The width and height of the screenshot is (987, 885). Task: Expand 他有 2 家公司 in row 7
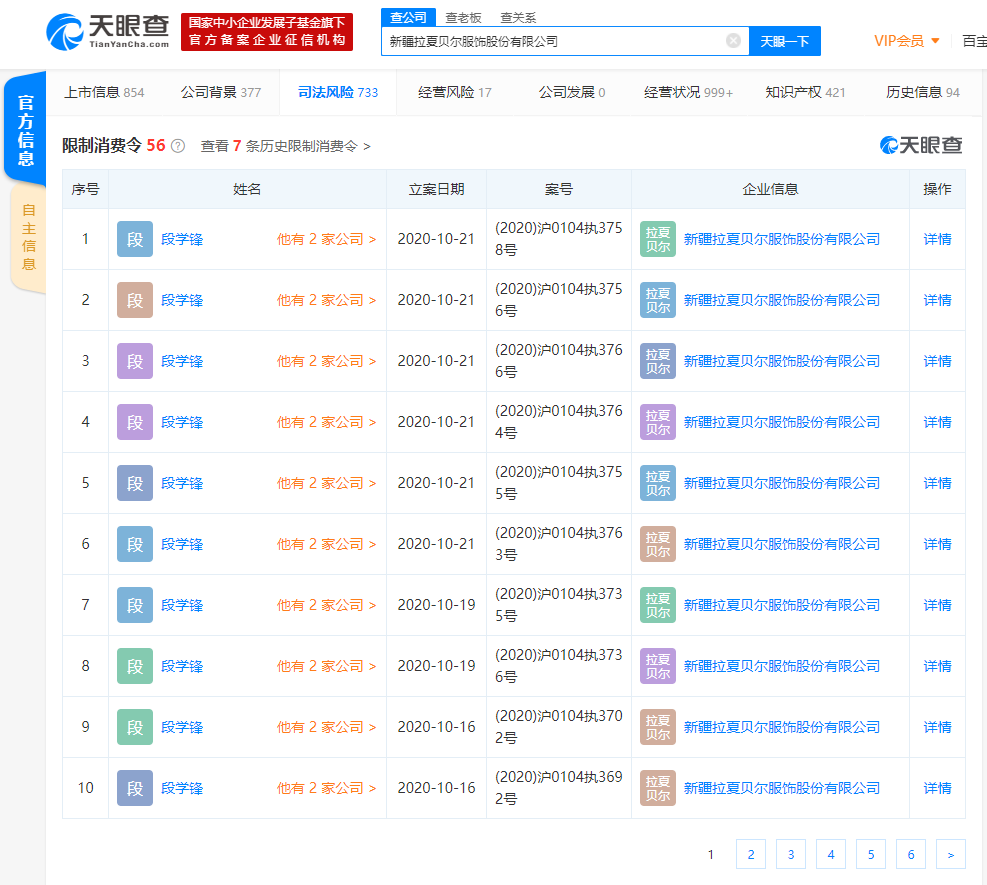(326, 606)
